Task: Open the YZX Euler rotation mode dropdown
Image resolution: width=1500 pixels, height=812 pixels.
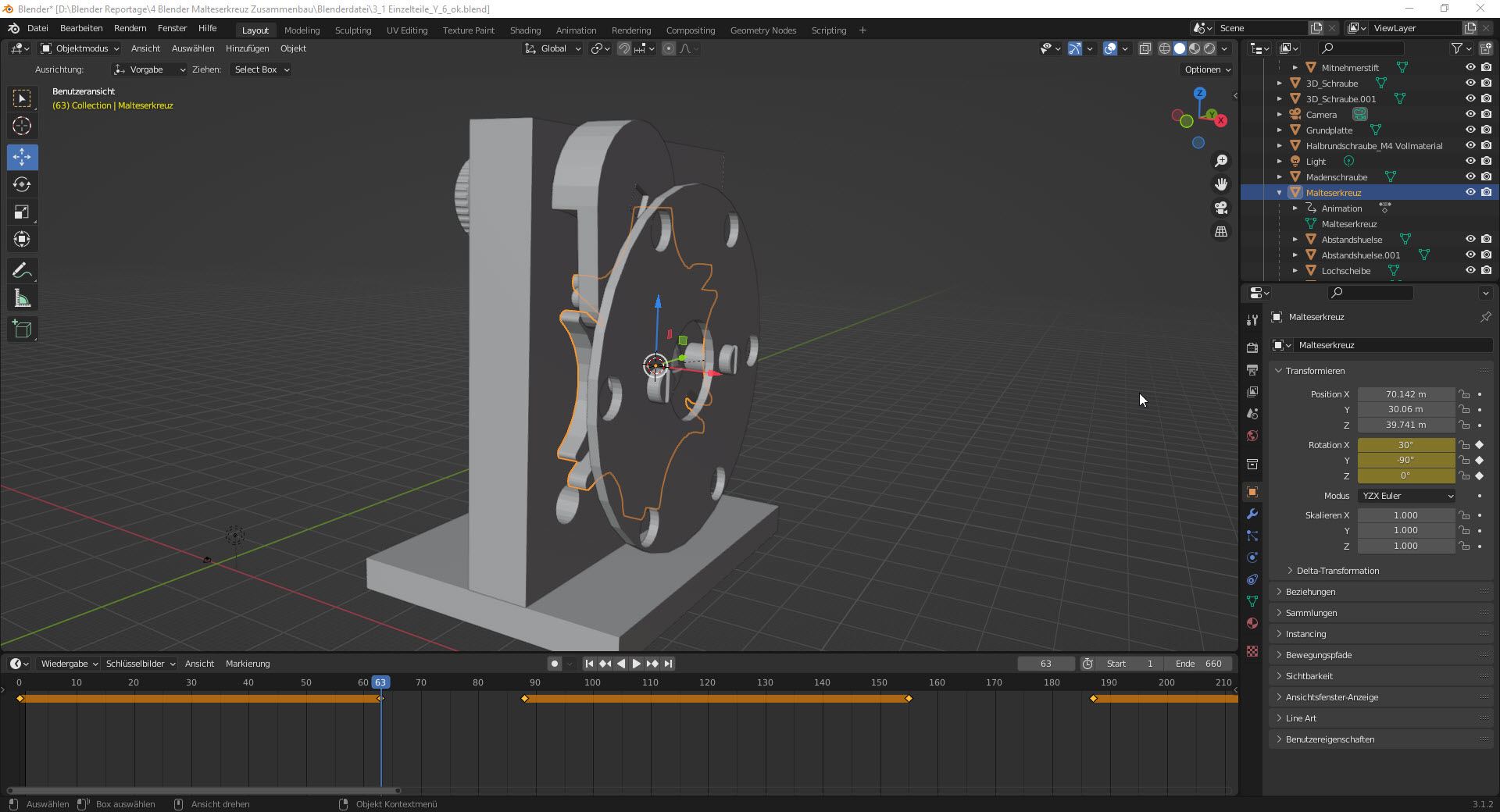Action: [1405, 496]
